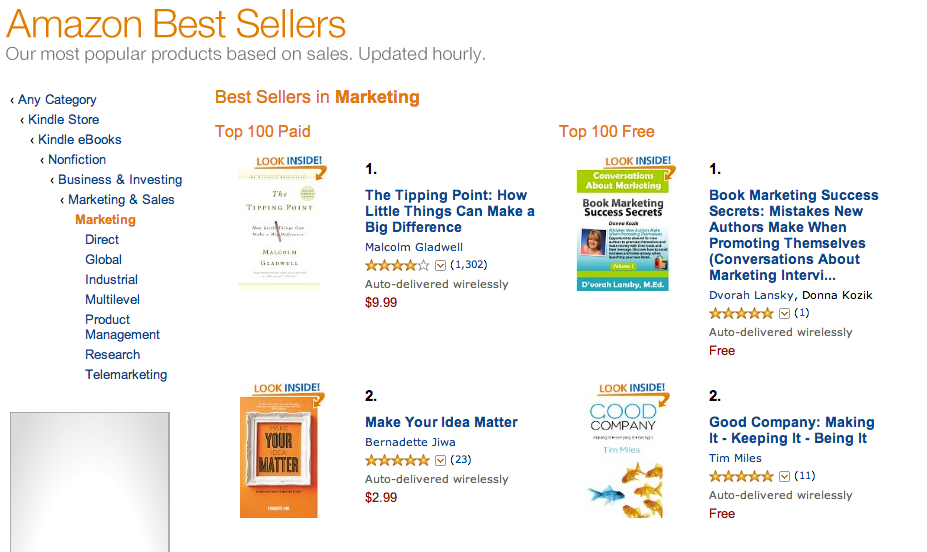Expand rating dropdown arrow beside 23 reviews
Viewport: 927px width, 552px height.
coord(440,460)
